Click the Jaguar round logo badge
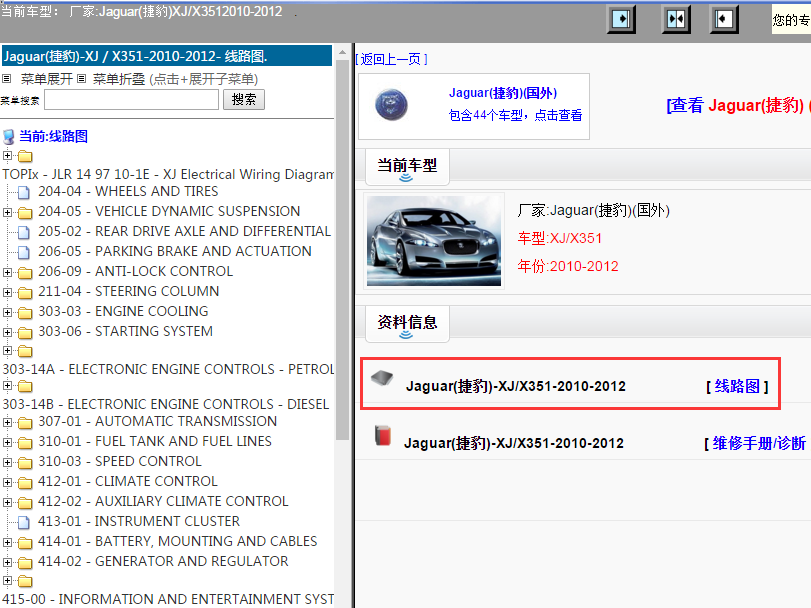811x608 pixels. point(391,105)
